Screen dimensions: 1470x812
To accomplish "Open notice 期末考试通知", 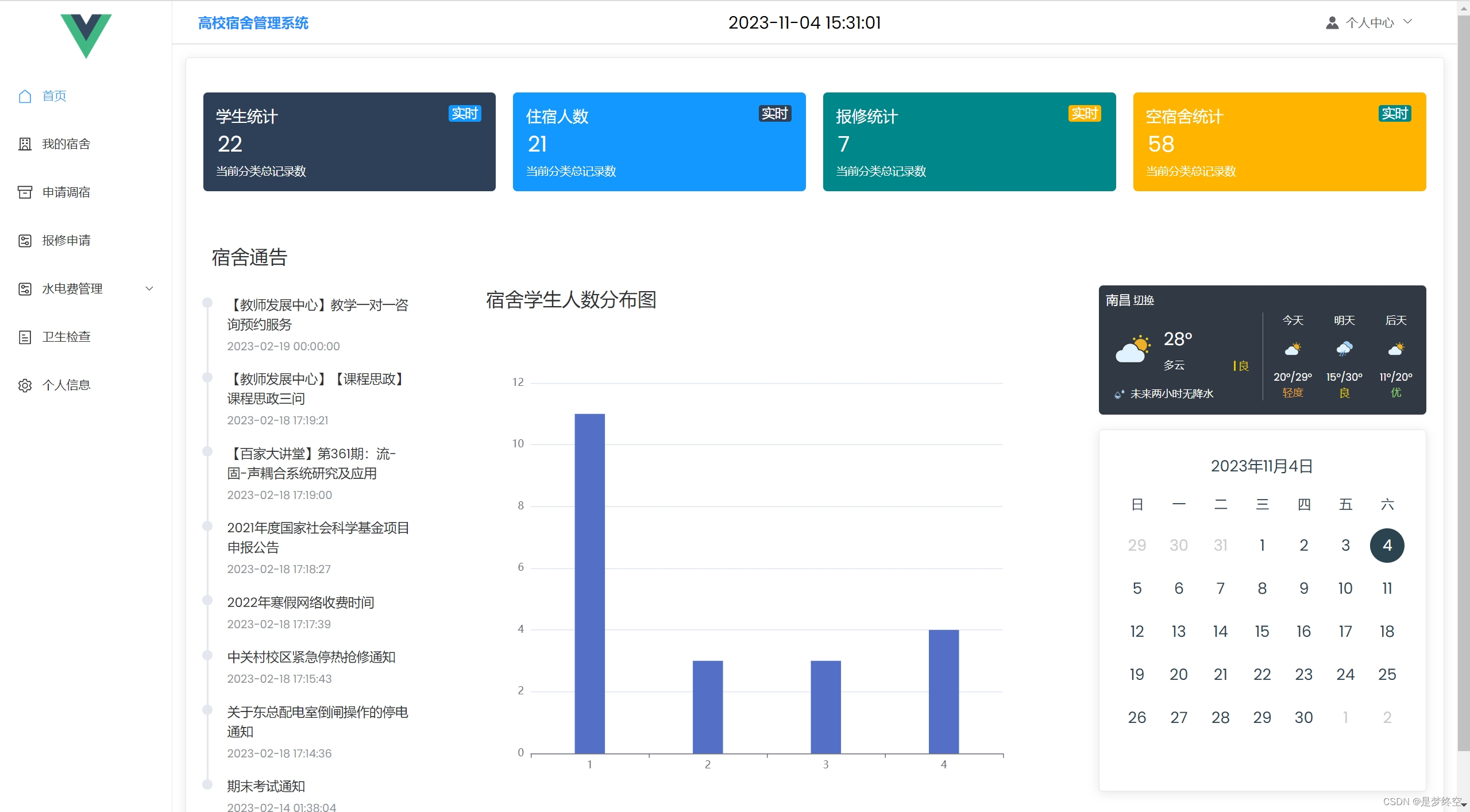I will coord(267,786).
